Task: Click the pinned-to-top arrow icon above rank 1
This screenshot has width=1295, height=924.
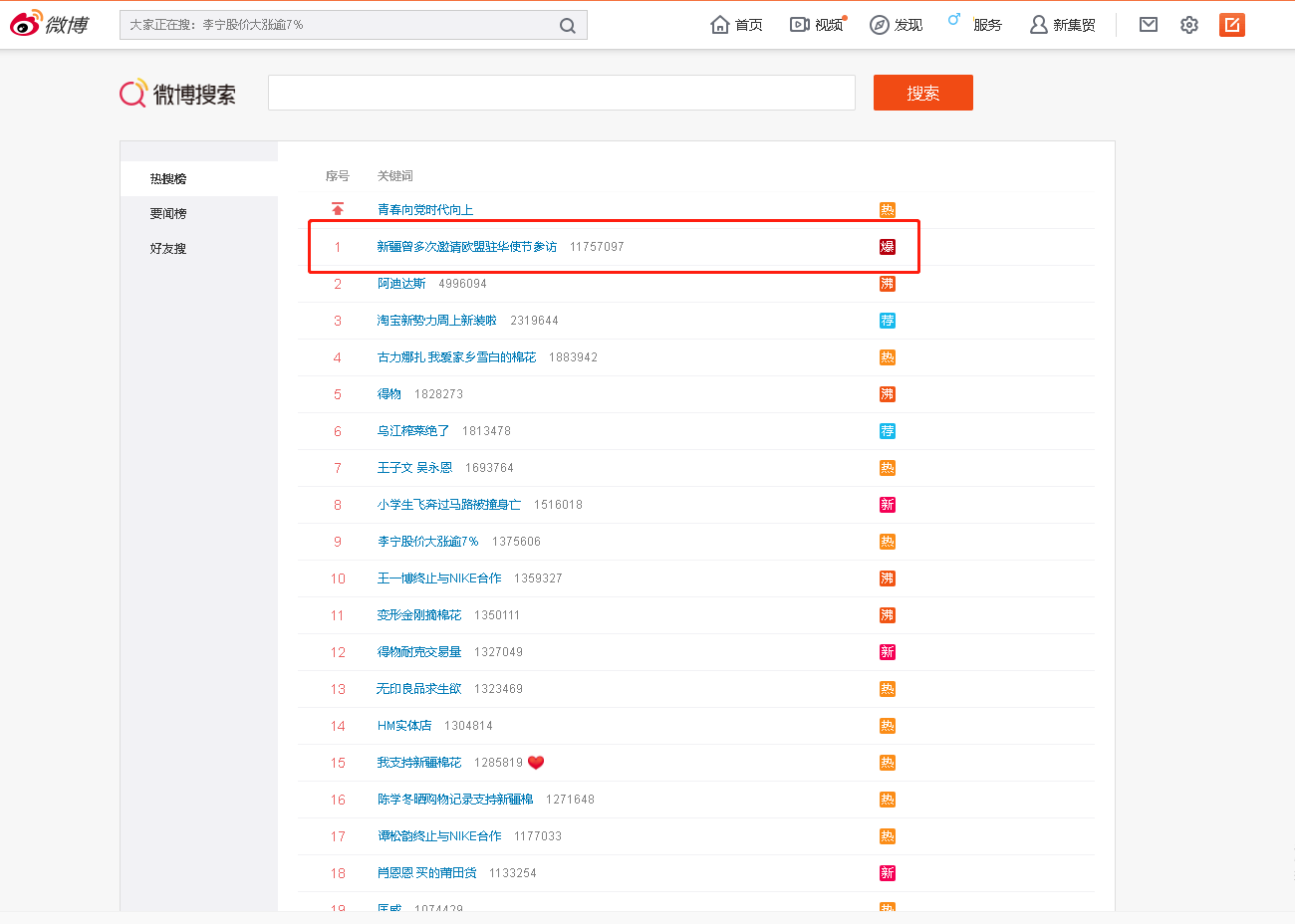Action: [x=338, y=209]
